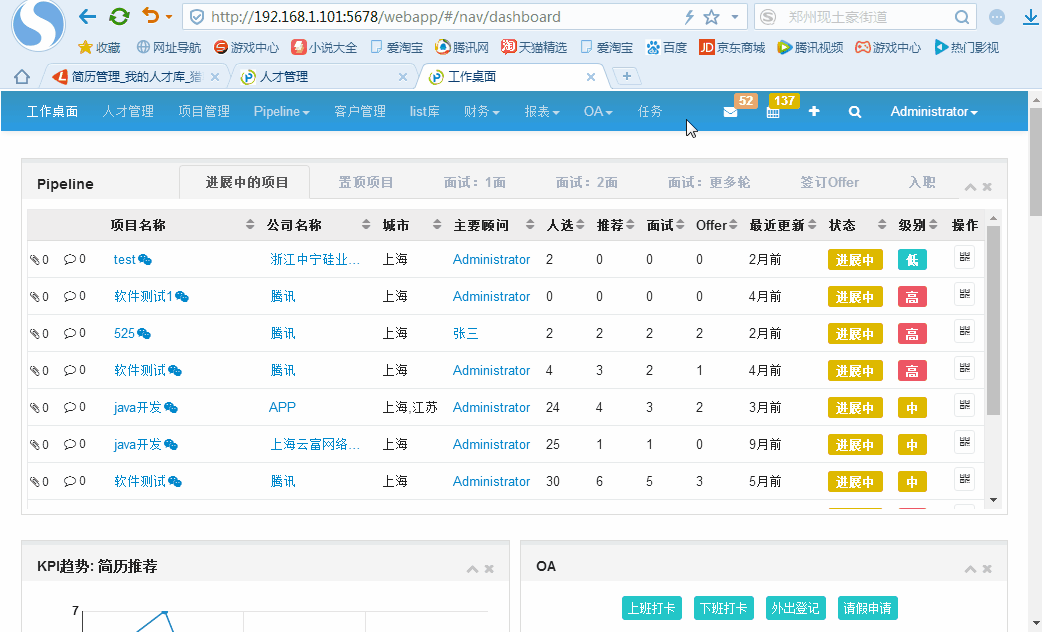Viewport: 1042px width, 632px height.
Task: Open list库 in navbar
Action: (424, 112)
